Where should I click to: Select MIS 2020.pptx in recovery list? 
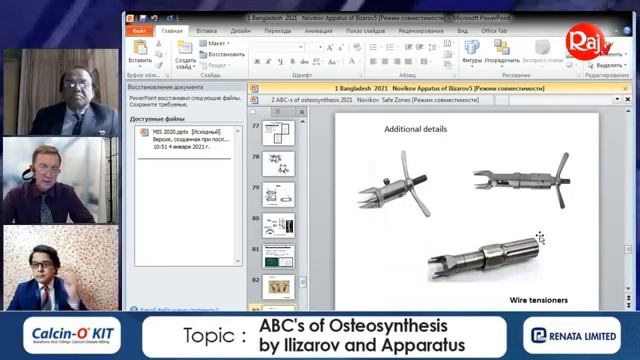pyautogui.click(x=186, y=139)
